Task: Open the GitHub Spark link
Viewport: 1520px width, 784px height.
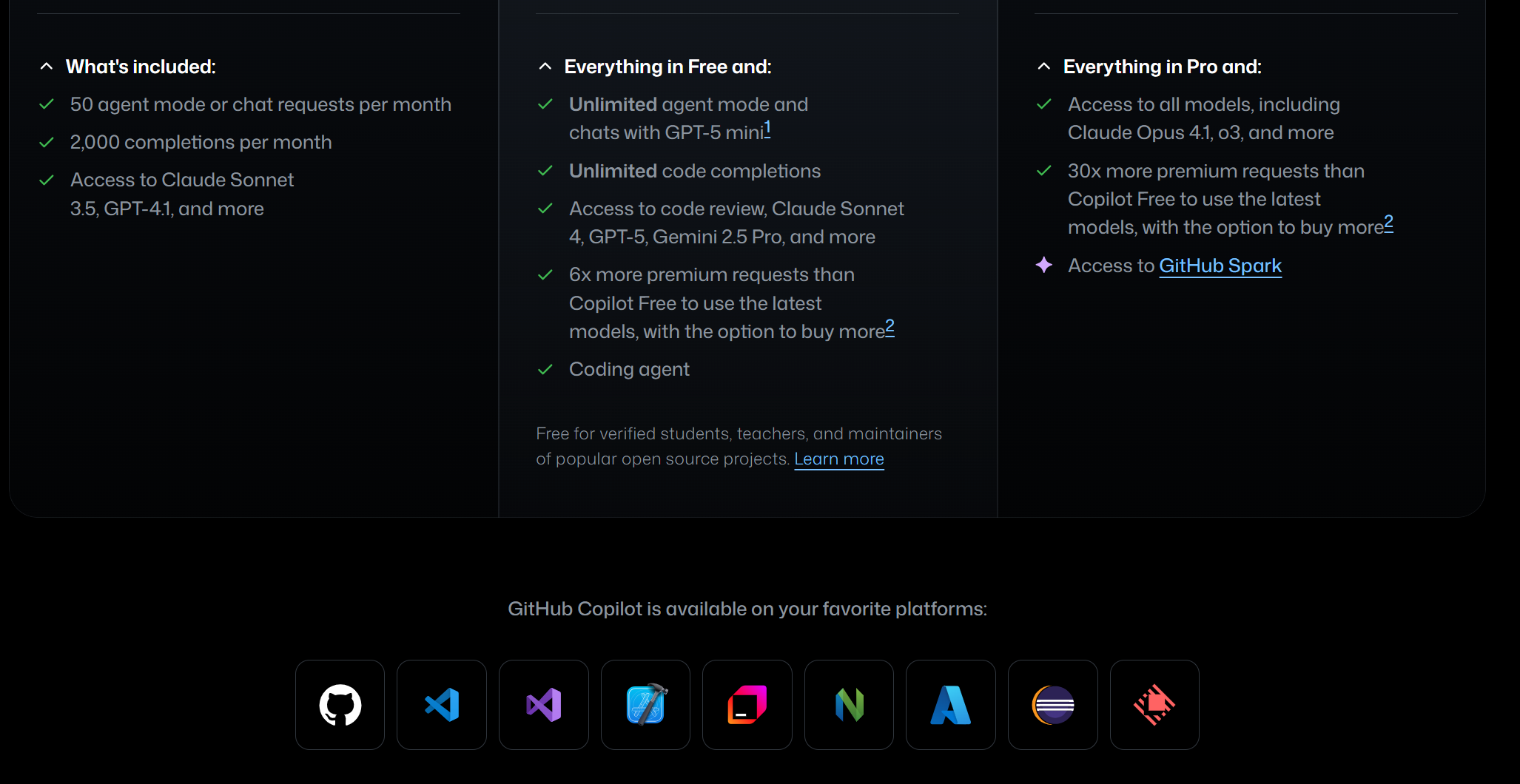Action: pos(1220,266)
